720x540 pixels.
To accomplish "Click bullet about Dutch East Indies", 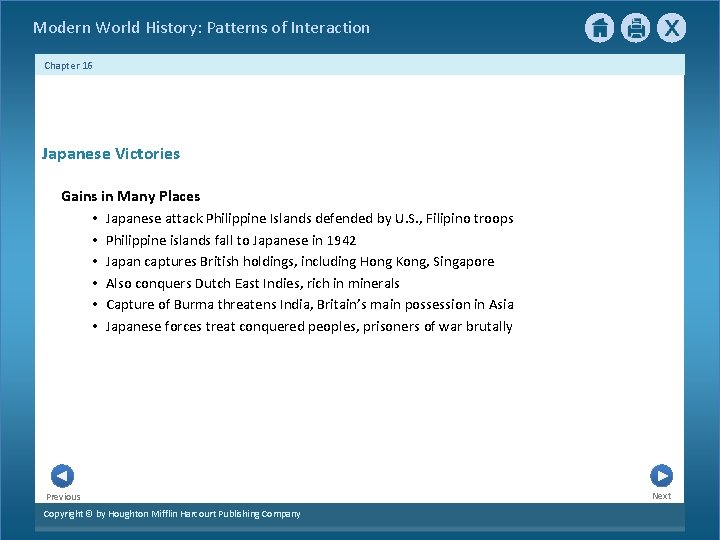I will (x=253, y=283).
